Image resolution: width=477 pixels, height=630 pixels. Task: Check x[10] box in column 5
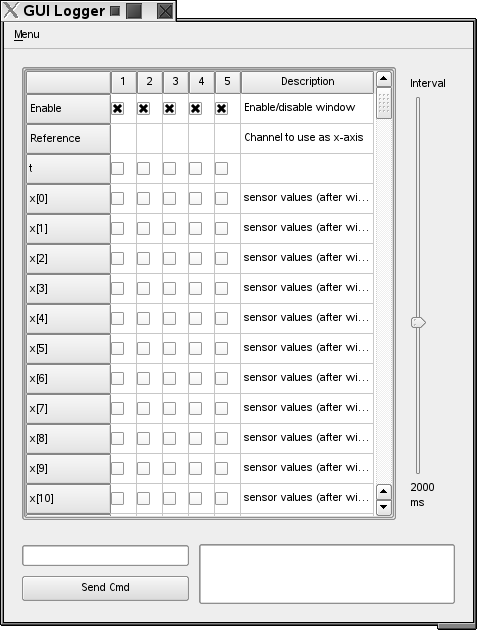pos(221,499)
